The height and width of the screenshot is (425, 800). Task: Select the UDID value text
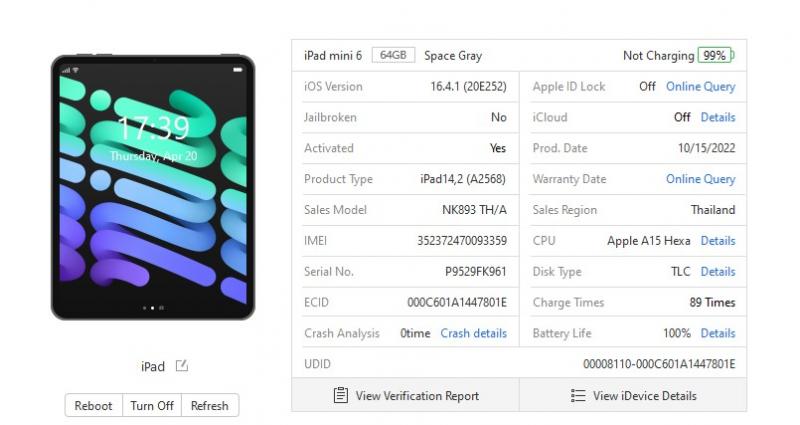point(659,364)
